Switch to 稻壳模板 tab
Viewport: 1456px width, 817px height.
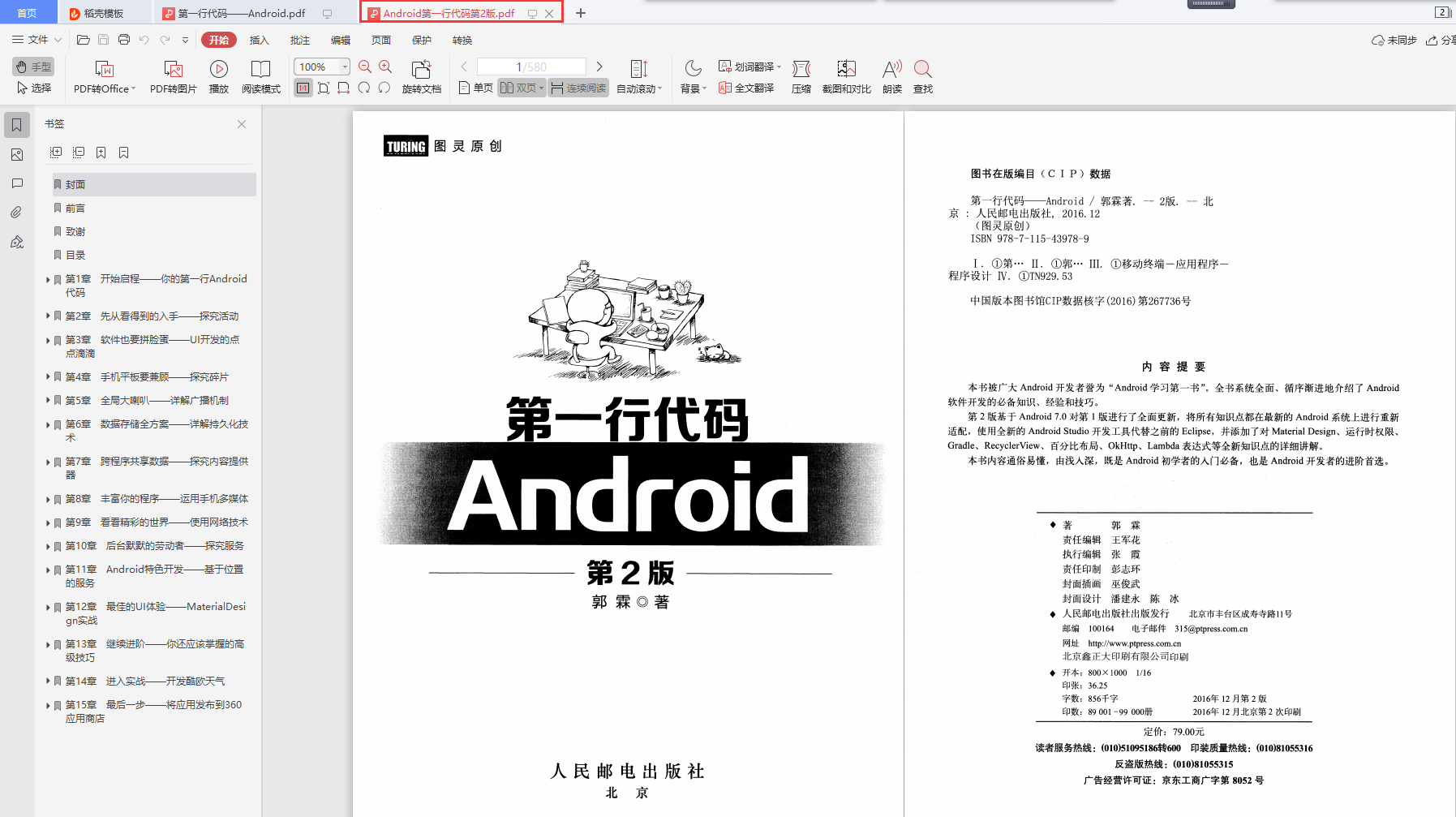tap(104, 13)
